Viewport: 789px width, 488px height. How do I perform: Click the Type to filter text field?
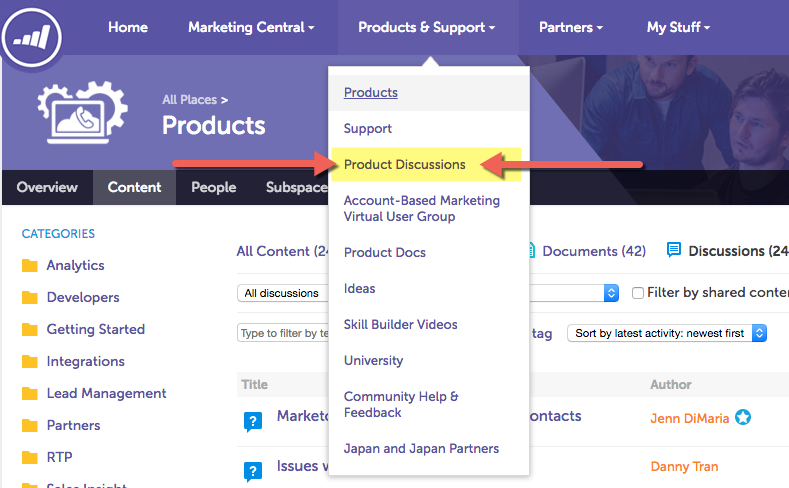point(283,333)
